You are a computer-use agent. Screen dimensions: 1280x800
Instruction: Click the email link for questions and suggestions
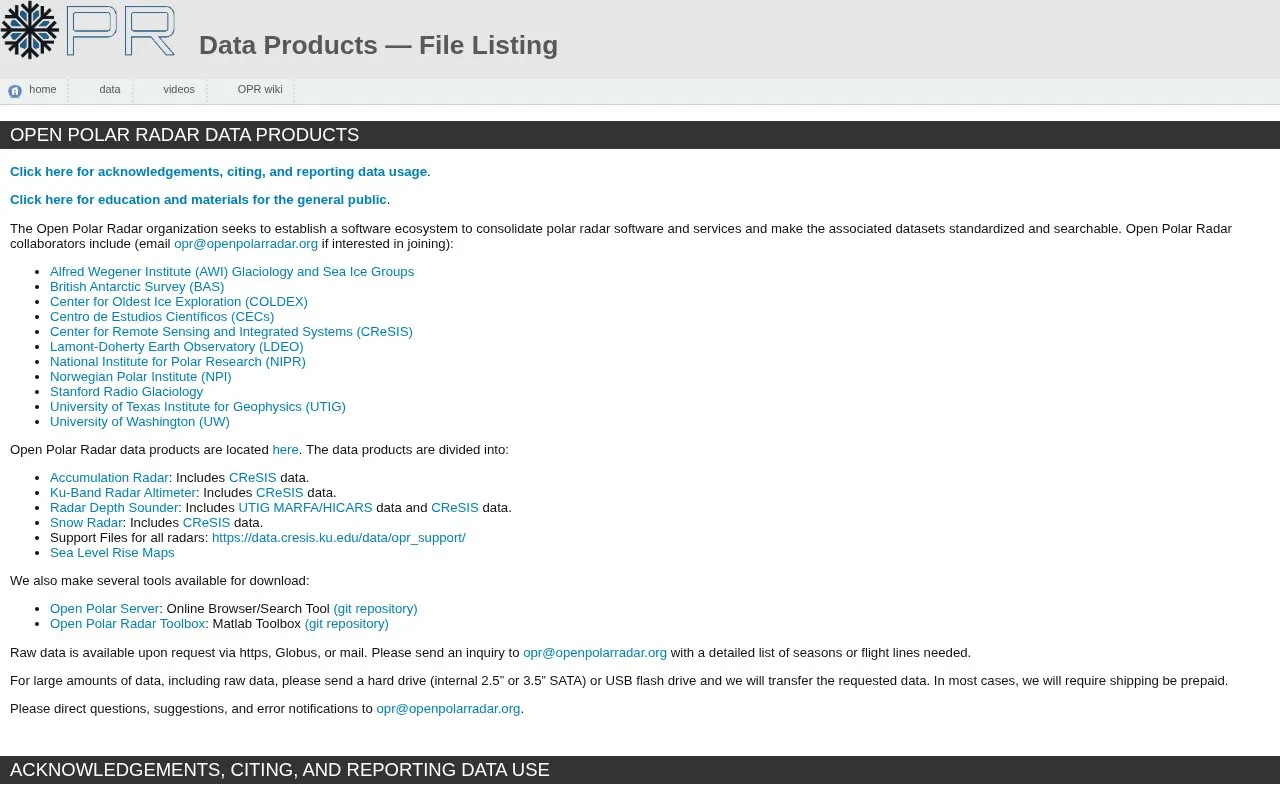[x=448, y=709]
